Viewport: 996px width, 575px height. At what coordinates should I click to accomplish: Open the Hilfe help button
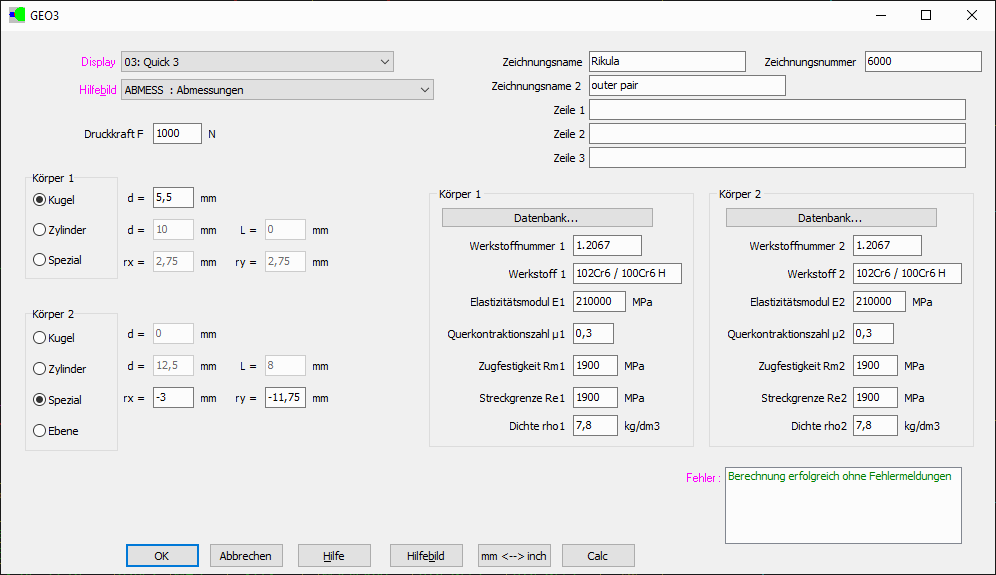(334, 556)
